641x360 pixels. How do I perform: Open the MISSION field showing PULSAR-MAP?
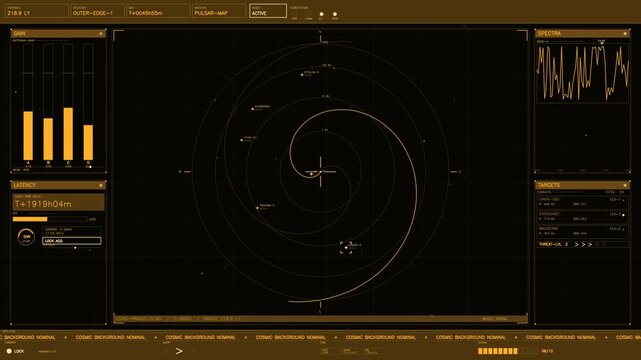coord(219,11)
